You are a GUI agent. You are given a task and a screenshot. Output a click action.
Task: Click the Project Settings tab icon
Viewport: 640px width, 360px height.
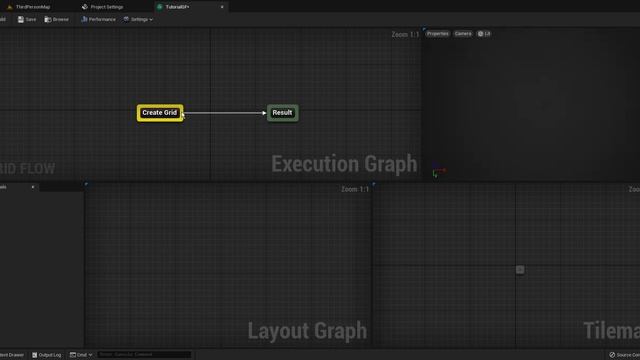[85, 7]
